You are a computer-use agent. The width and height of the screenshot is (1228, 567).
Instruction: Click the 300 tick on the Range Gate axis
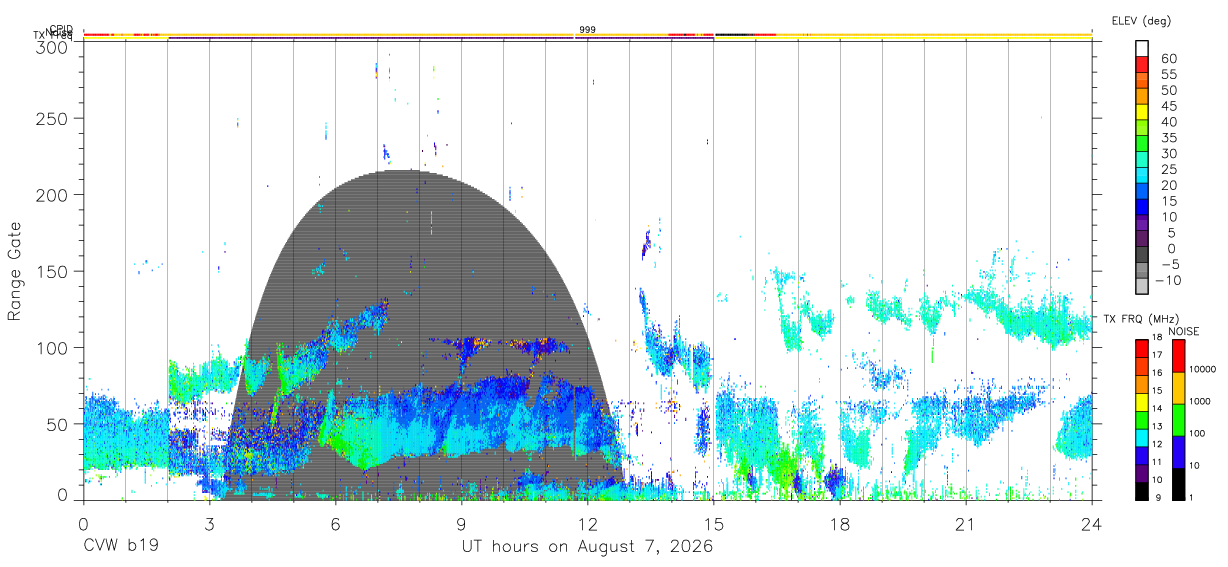pyautogui.click(x=51, y=47)
